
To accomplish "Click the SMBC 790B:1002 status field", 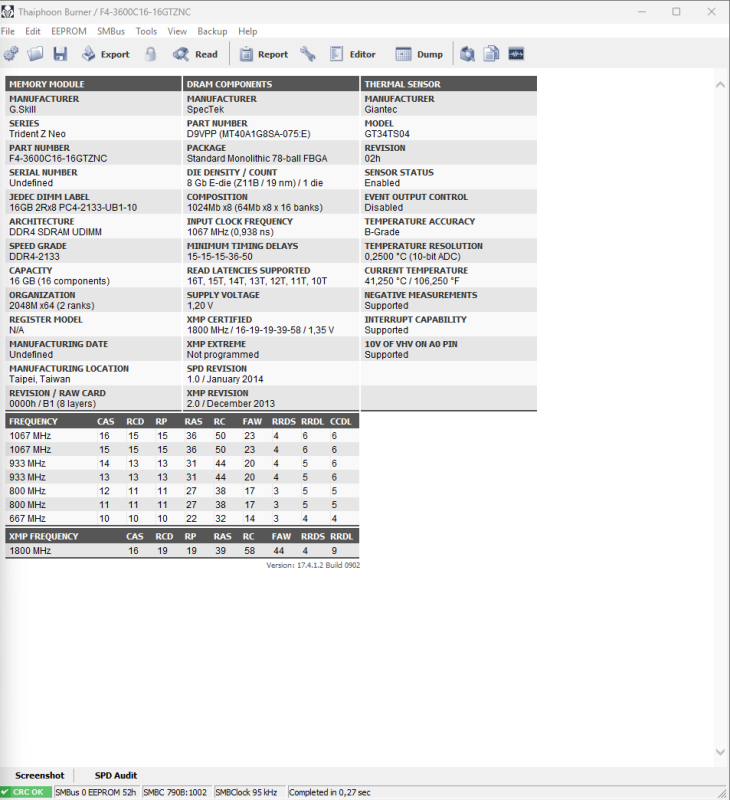I will tap(175, 792).
